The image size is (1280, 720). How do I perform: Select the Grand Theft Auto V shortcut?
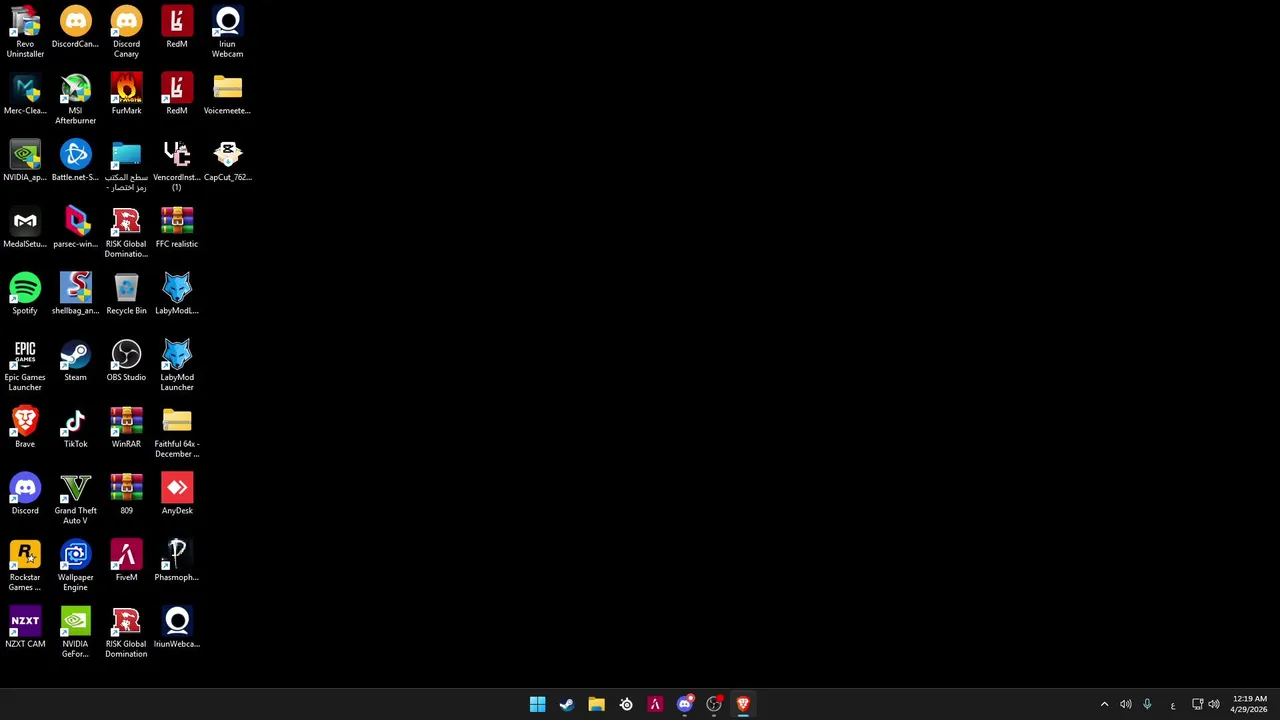coord(75,499)
